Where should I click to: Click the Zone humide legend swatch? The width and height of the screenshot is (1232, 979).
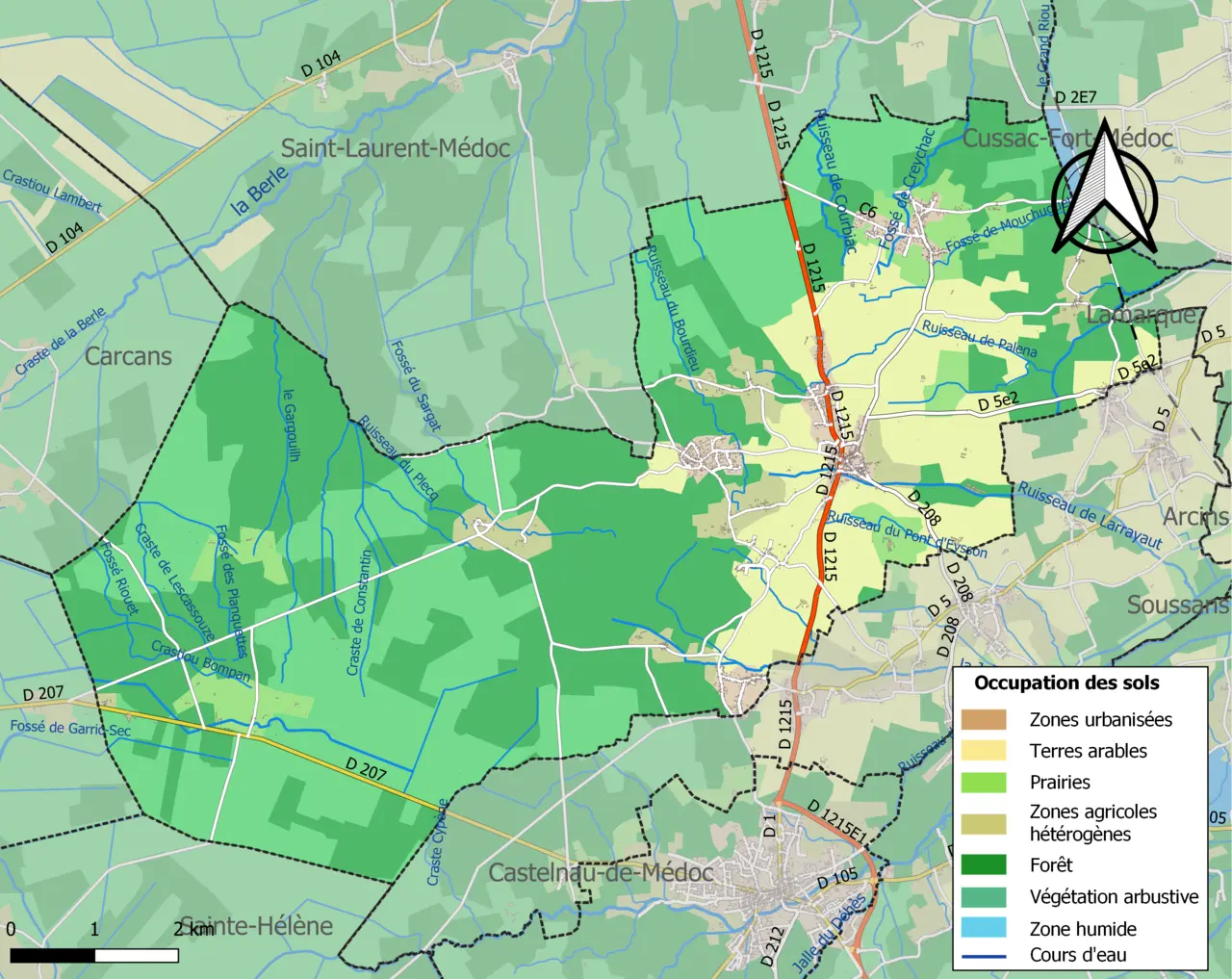coord(983,928)
